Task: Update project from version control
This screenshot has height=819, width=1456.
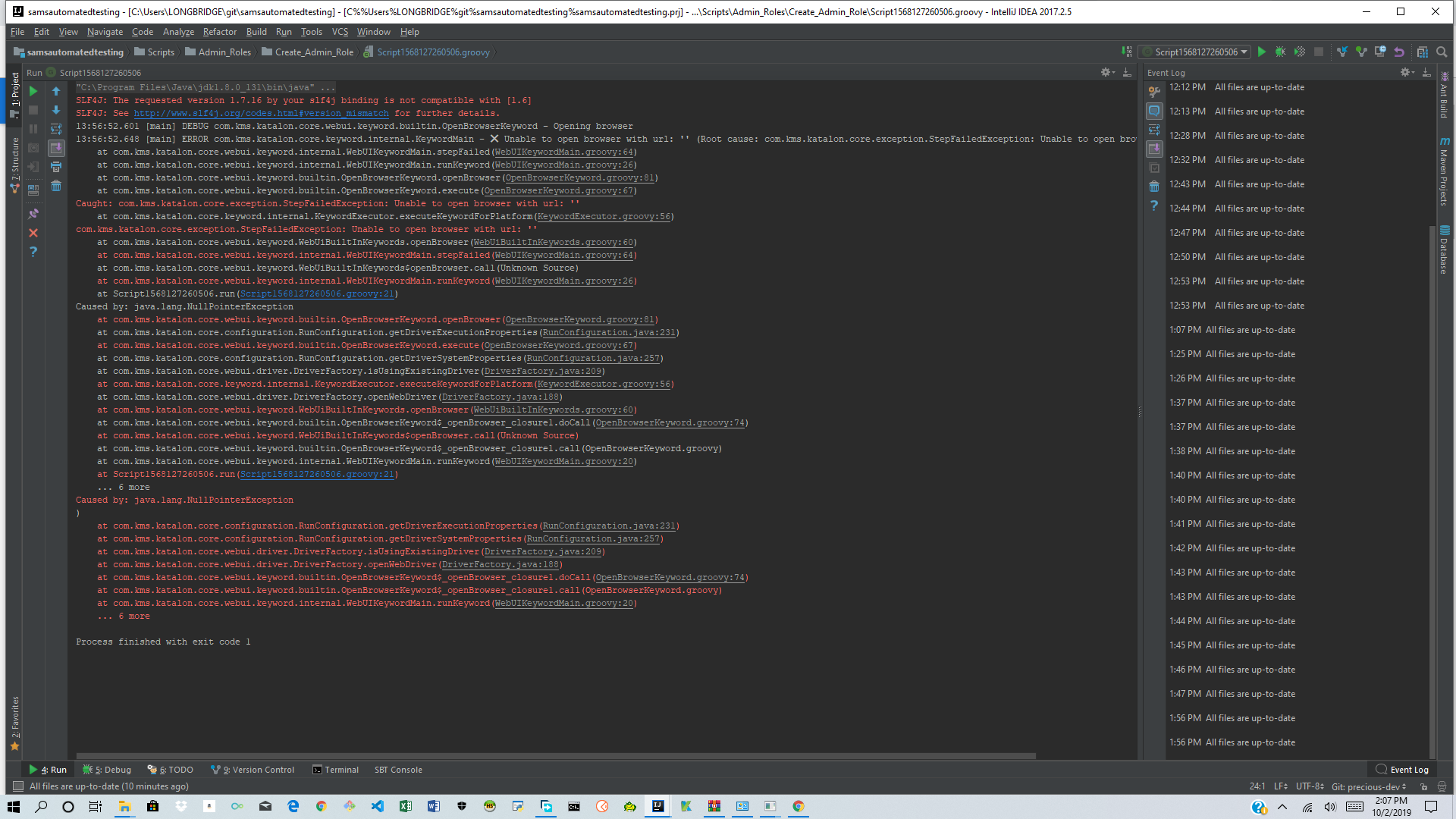Action: tap(1343, 52)
